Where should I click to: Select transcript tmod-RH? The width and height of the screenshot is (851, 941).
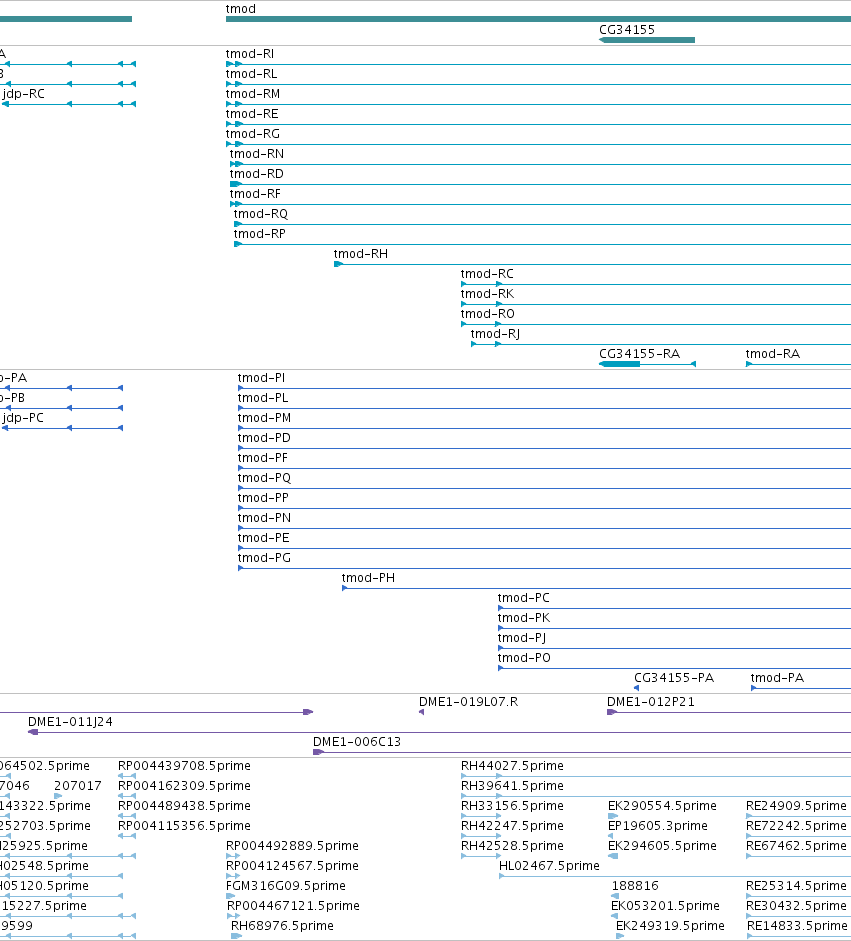361,254
